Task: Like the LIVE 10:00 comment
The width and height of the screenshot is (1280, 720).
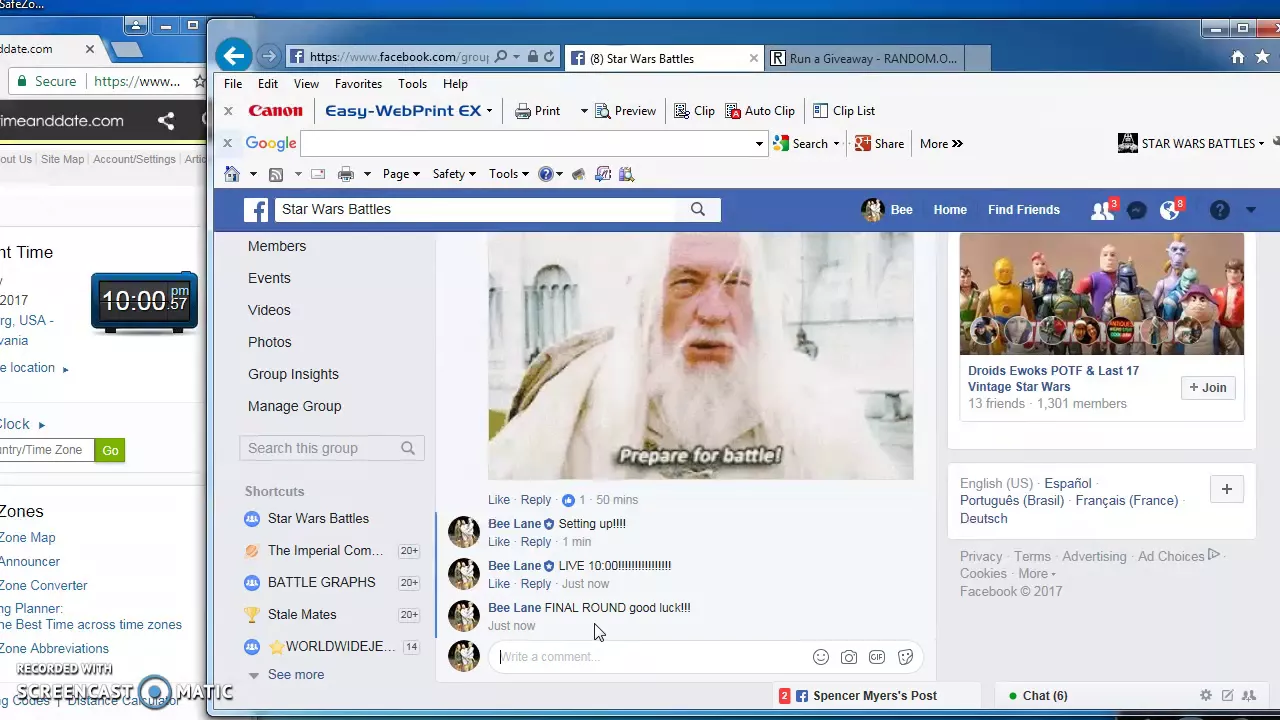Action: pyautogui.click(x=499, y=584)
